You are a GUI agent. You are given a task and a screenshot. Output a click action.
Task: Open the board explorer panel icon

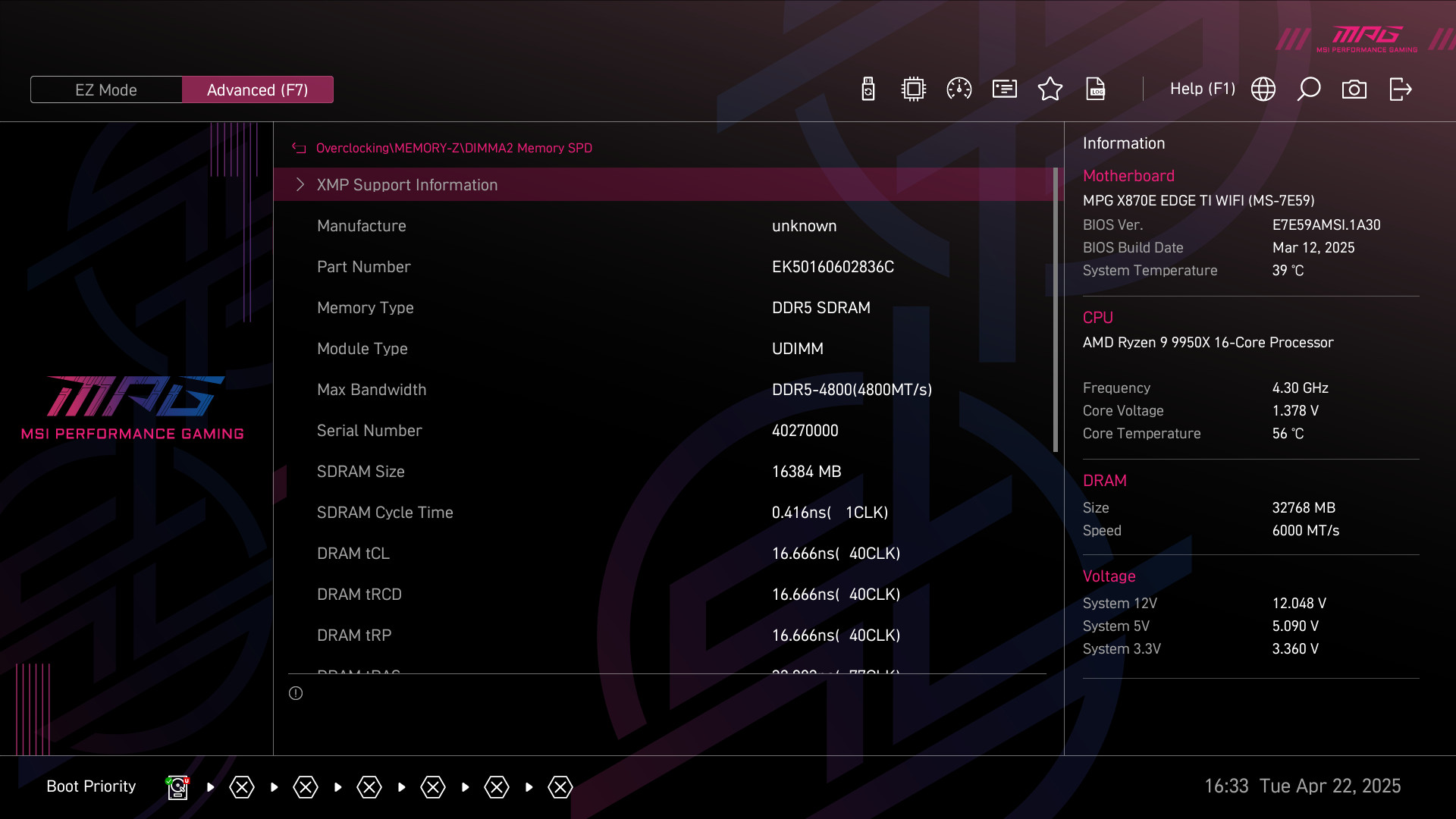1005,89
